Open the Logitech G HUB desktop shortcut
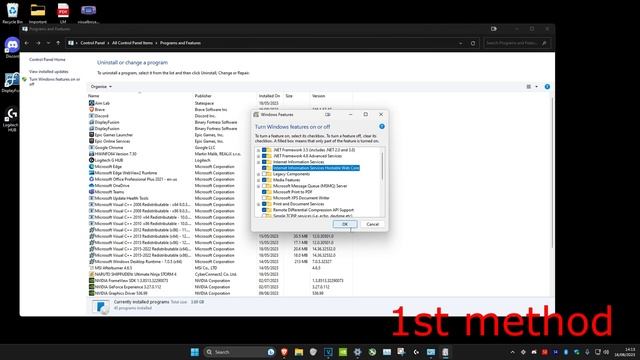The width and height of the screenshot is (640, 360). tap(11, 119)
